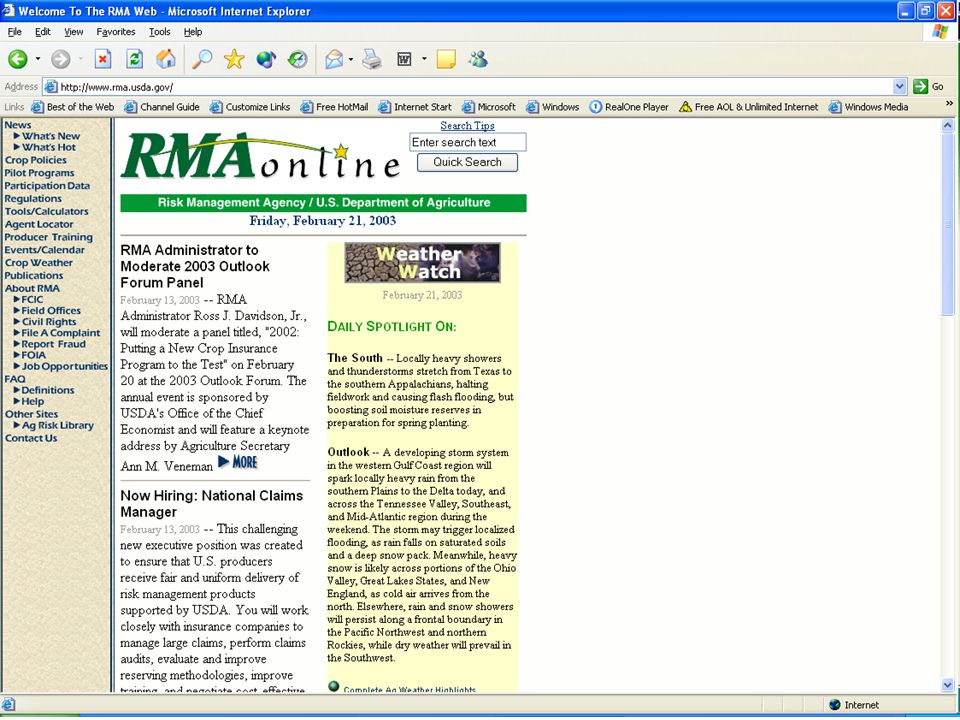Click the page icon in address bar
This screenshot has width=960, height=720.
pyautogui.click(x=51, y=87)
